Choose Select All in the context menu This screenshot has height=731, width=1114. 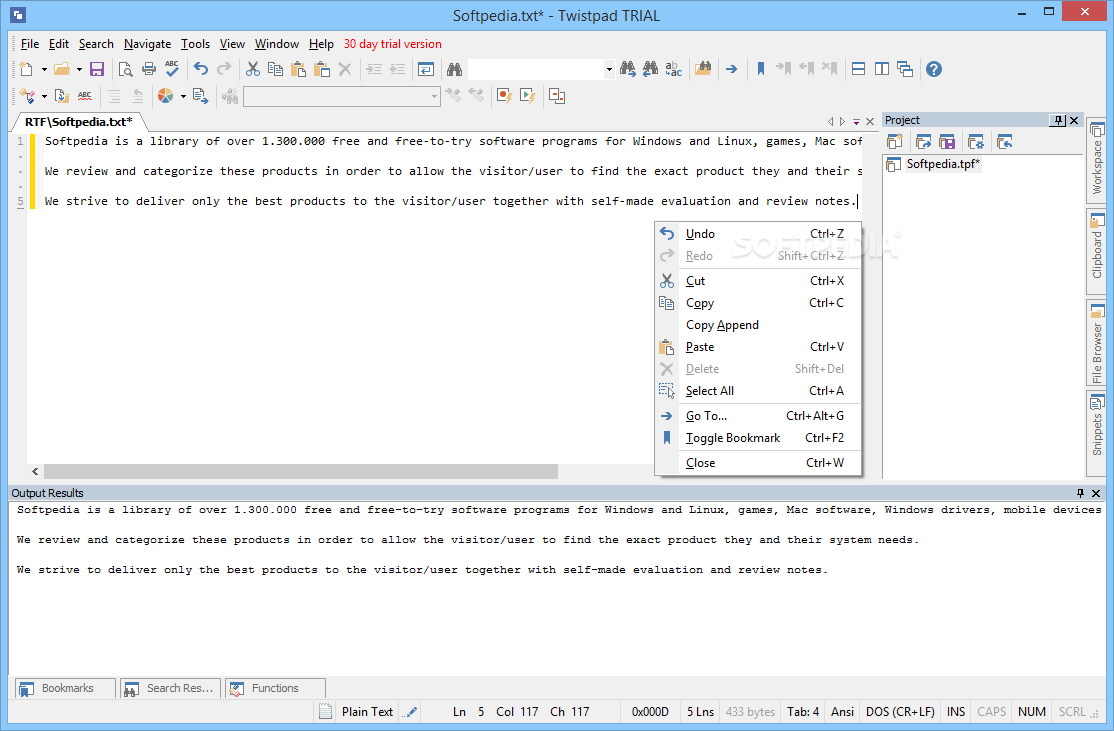pyautogui.click(x=758, y=391)
